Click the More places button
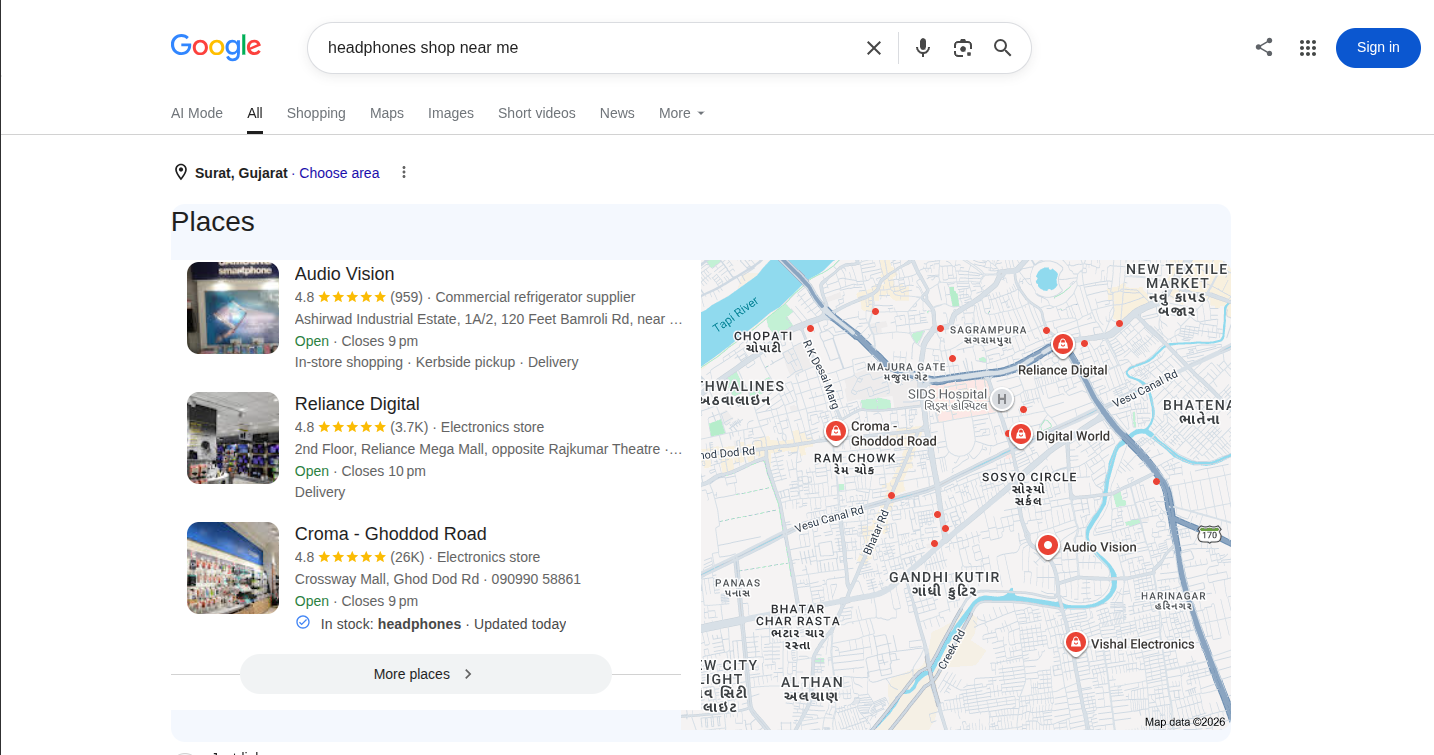The image size is (1434, 755). tap(425, 674)
